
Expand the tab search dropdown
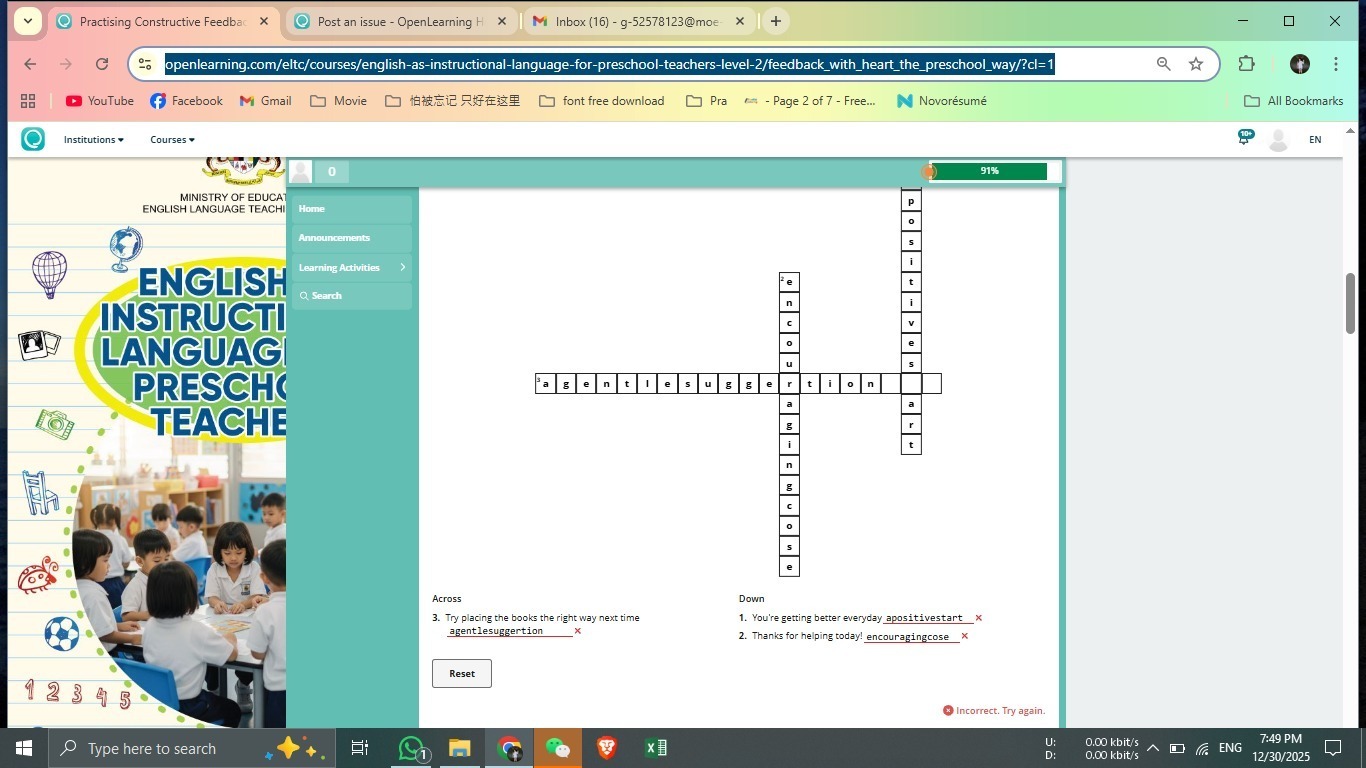[x=27, y=21]
